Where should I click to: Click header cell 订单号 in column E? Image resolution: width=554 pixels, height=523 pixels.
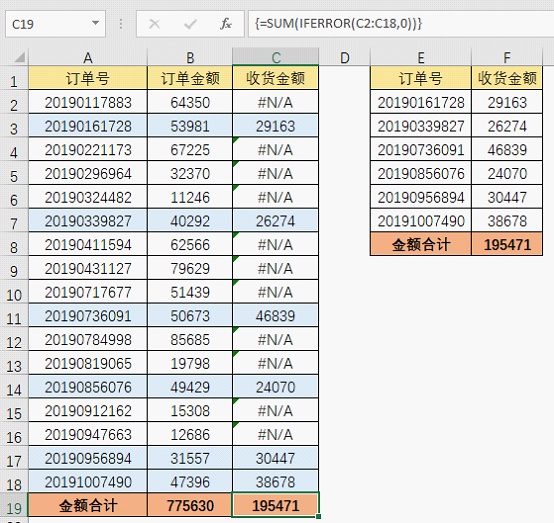421,78
